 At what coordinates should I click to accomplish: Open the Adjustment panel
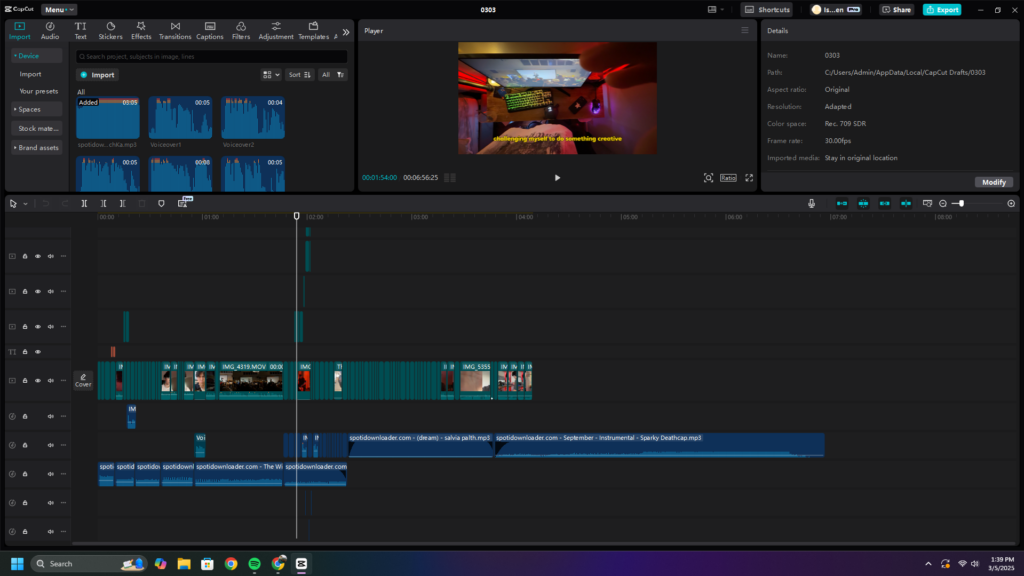[276, 31]
